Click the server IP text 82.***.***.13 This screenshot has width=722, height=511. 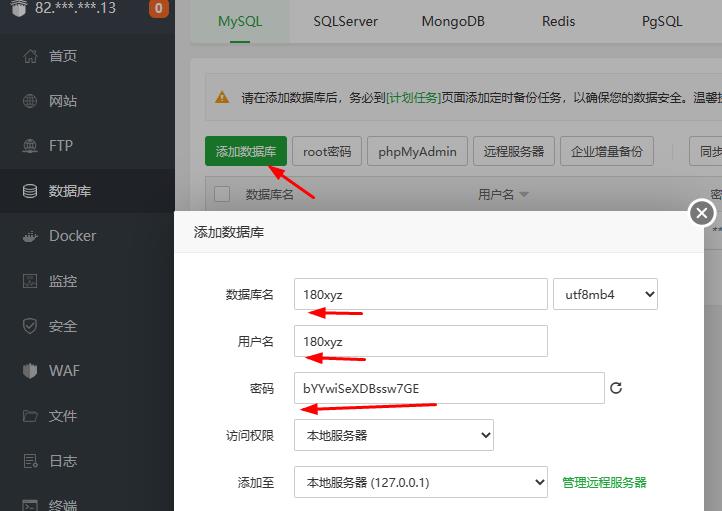point(76,8)
